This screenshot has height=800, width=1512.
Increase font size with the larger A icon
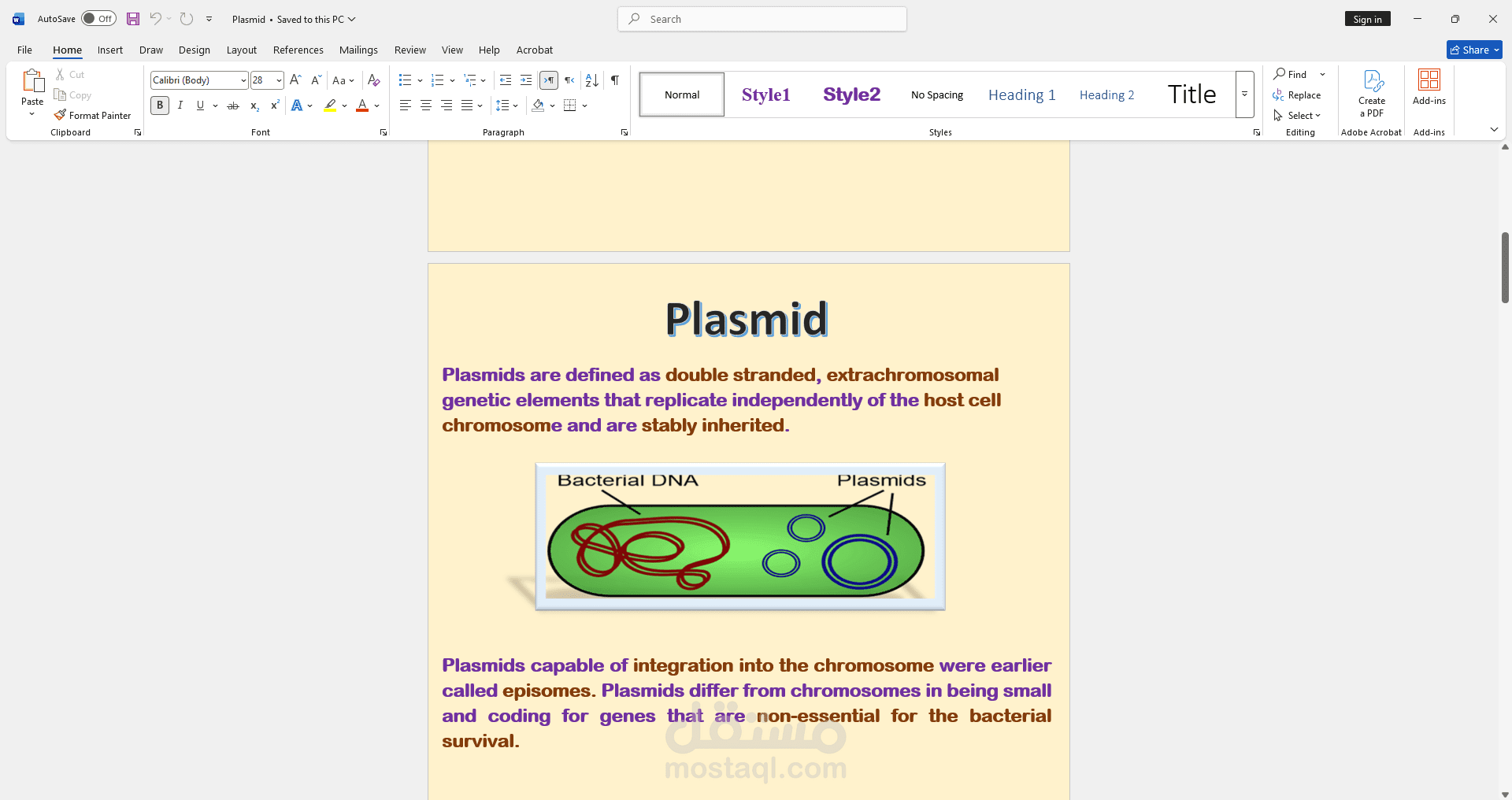point(295,80)
